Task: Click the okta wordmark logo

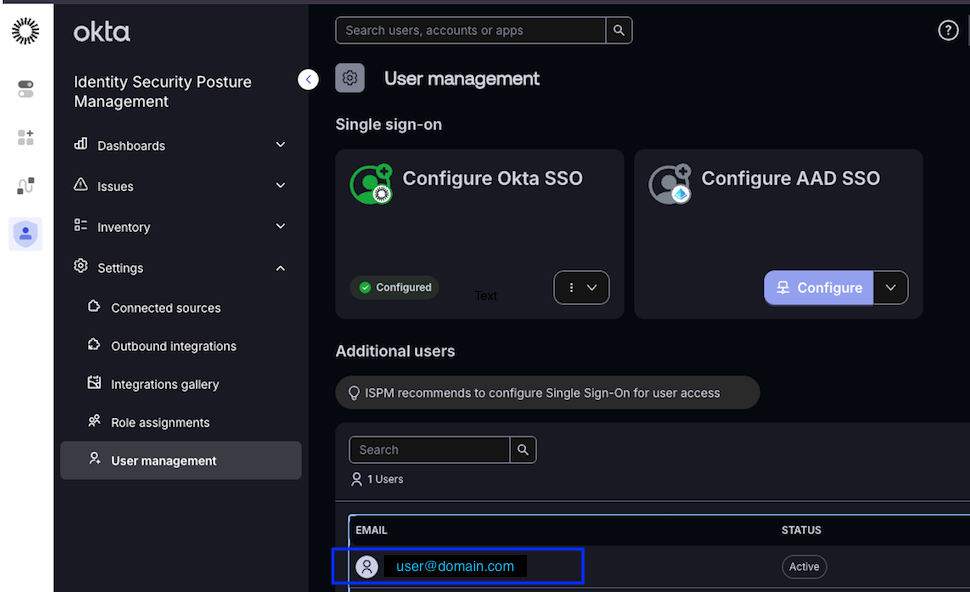Action: [x=101, y=32]
